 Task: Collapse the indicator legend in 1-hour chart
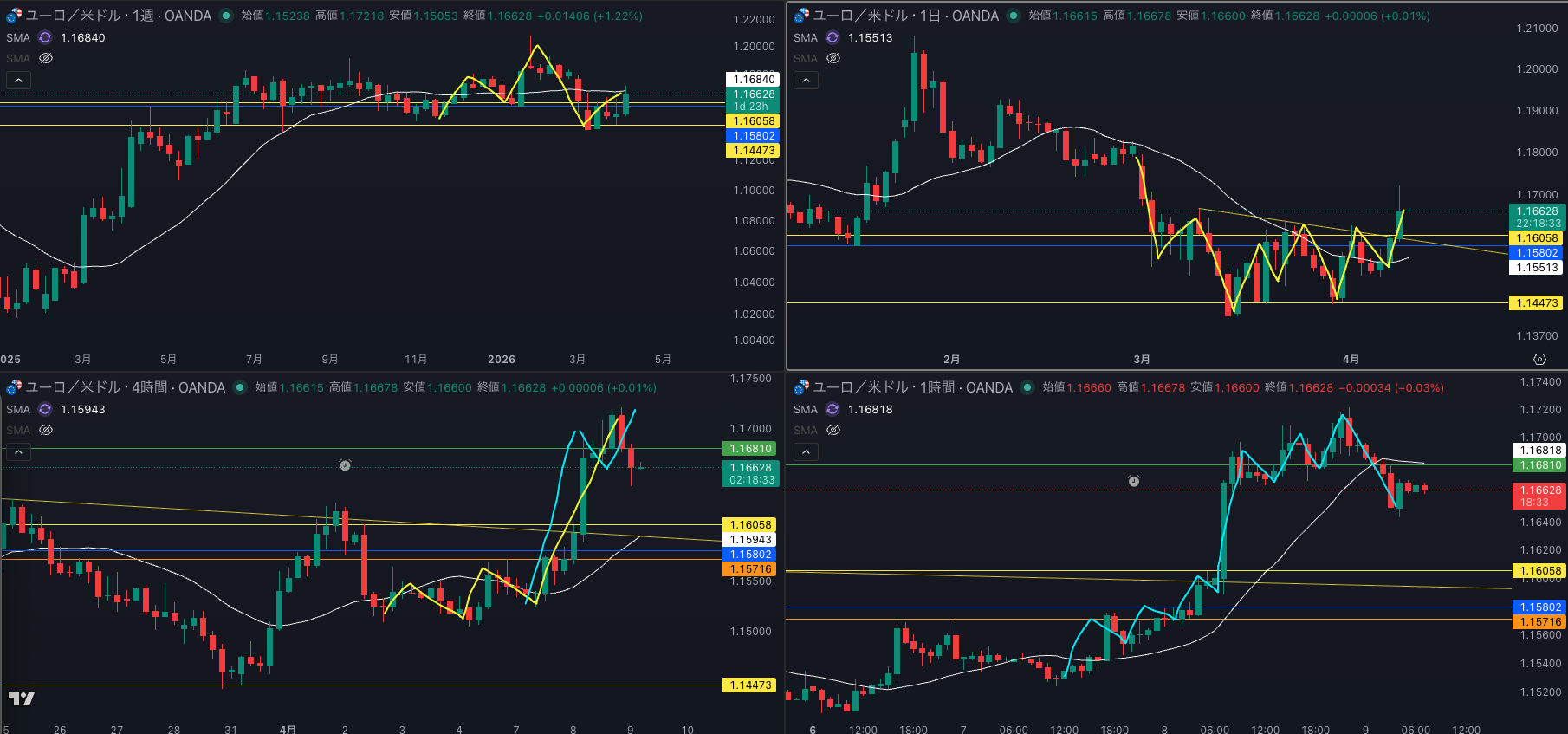pos(806,451)
